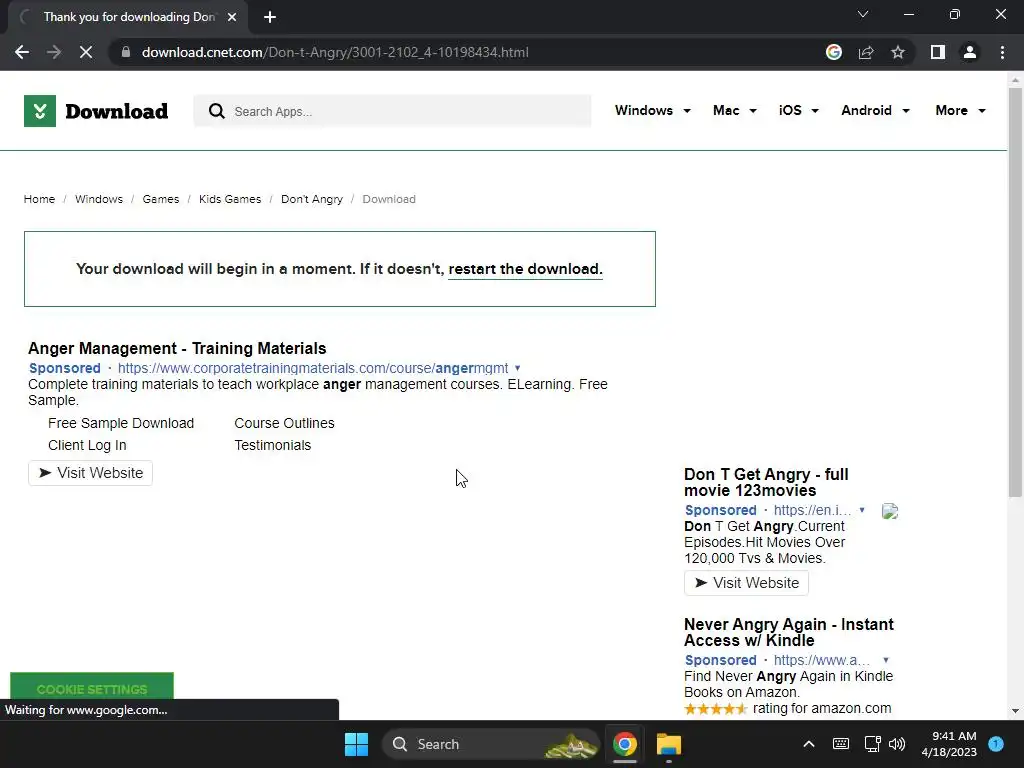Open 'Don T Get Angry - full movie' ad title
Screen dimensions: 1024x768
(x=766, y=482)
